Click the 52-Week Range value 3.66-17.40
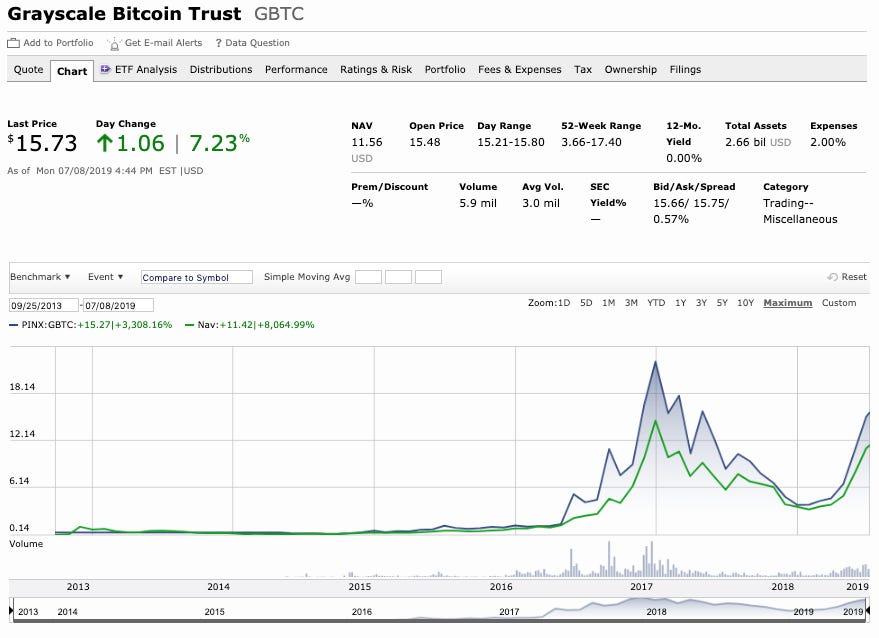The height and width of the screenshot is (638, 879). (x=591, y=142)
